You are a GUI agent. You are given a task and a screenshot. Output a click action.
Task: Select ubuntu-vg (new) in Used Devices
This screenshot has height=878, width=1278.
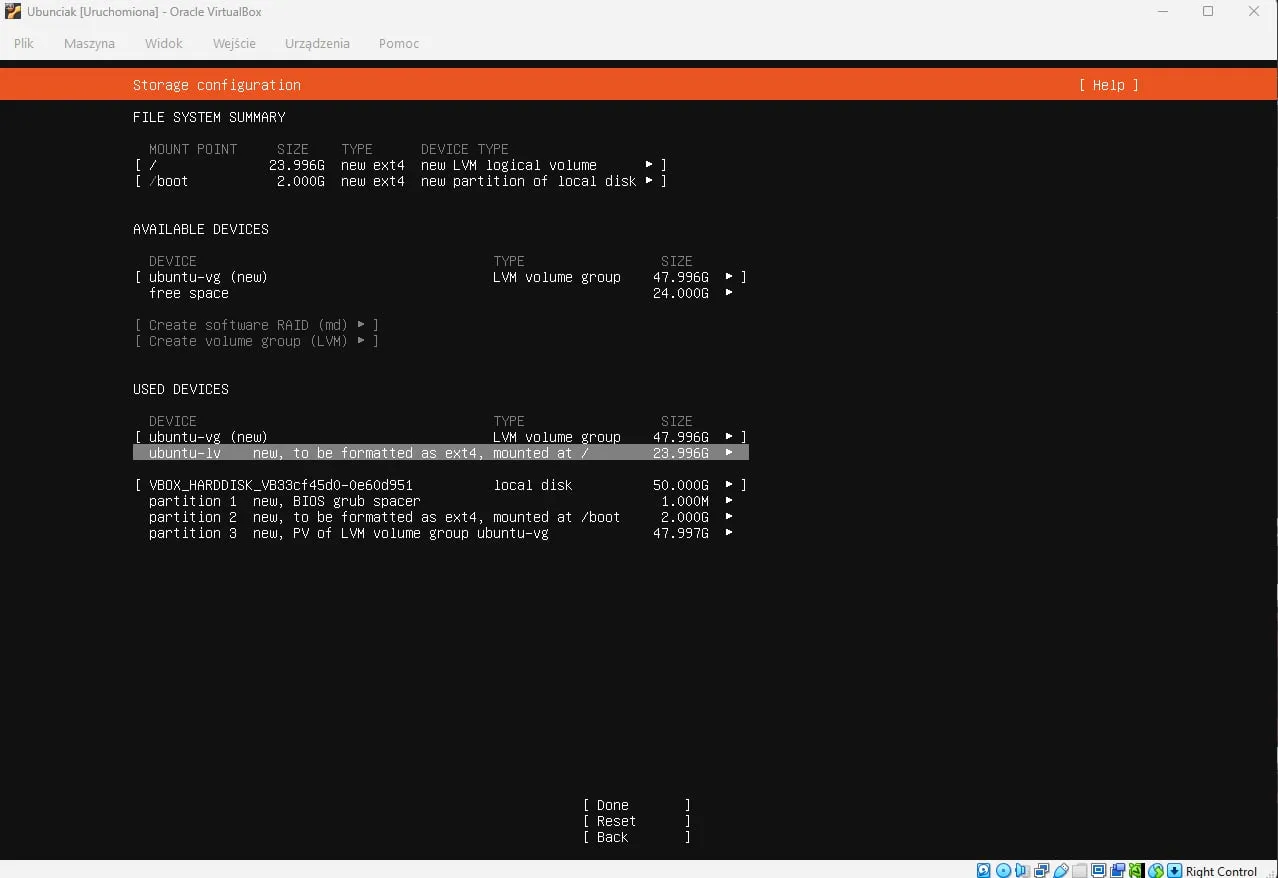click(441, 437)
